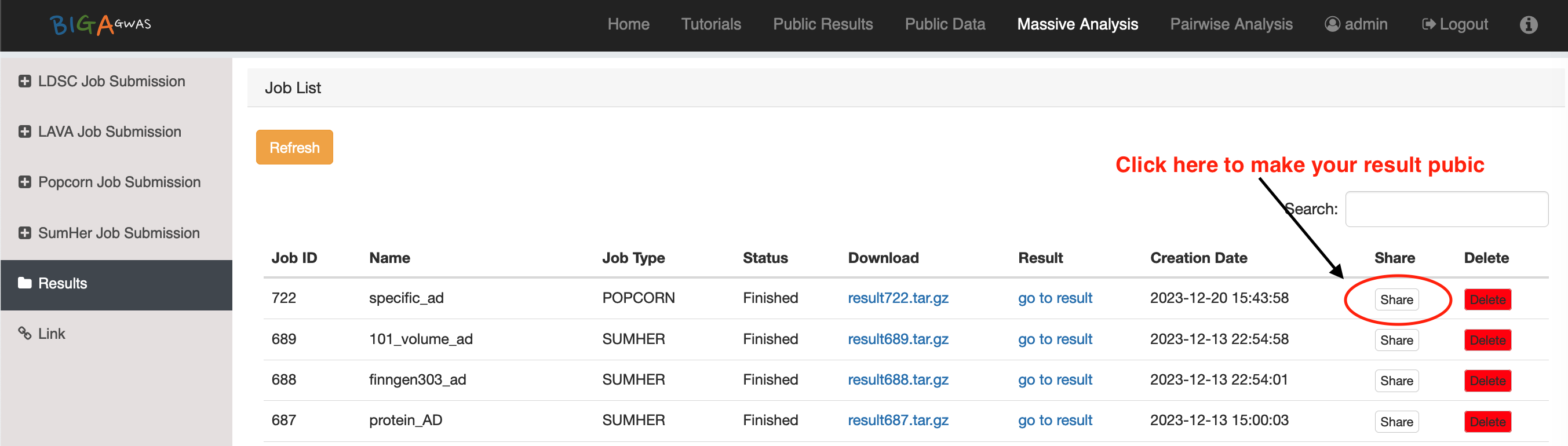Click plus icon beside LAVA Job Submission
1568x446 pixels.
[24, 131]
